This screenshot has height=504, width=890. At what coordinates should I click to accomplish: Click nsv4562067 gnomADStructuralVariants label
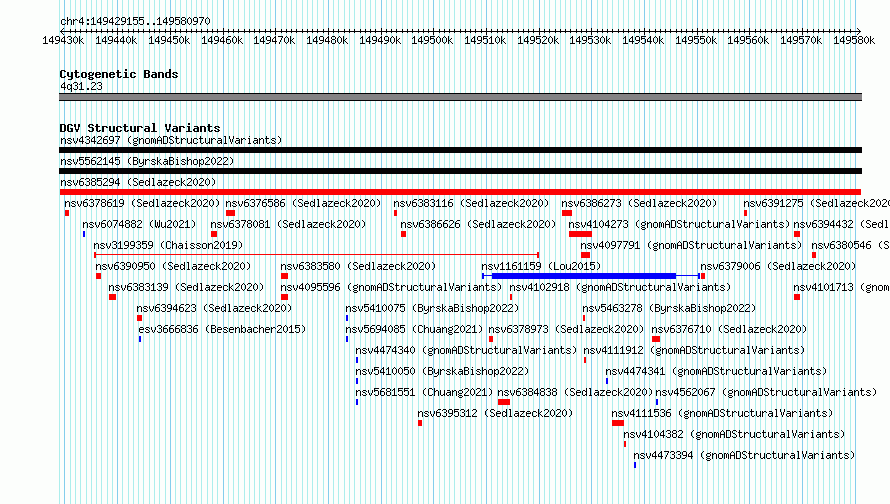(x=766, y=392)
